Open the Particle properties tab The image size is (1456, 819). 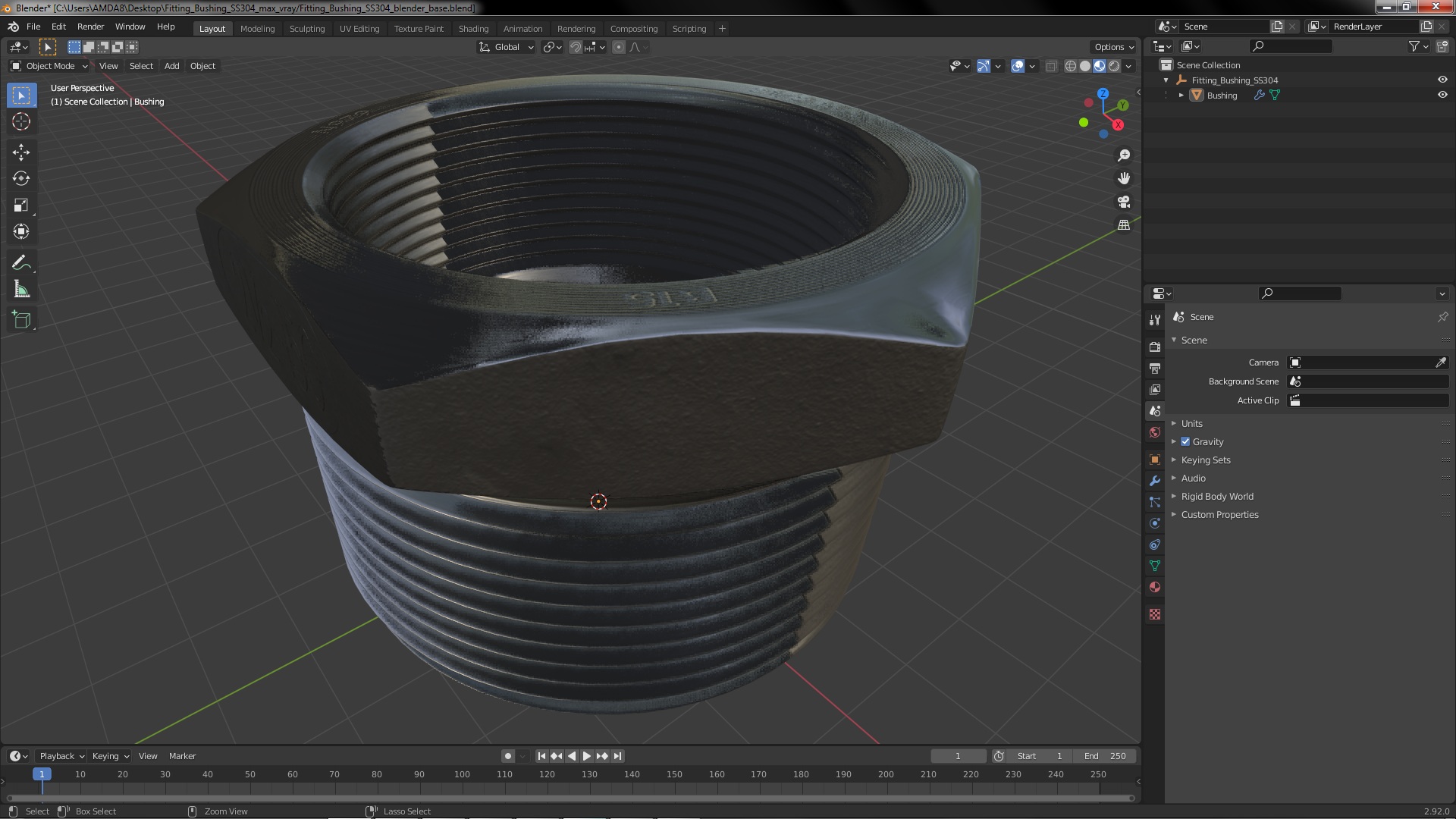coord(1155,502)
